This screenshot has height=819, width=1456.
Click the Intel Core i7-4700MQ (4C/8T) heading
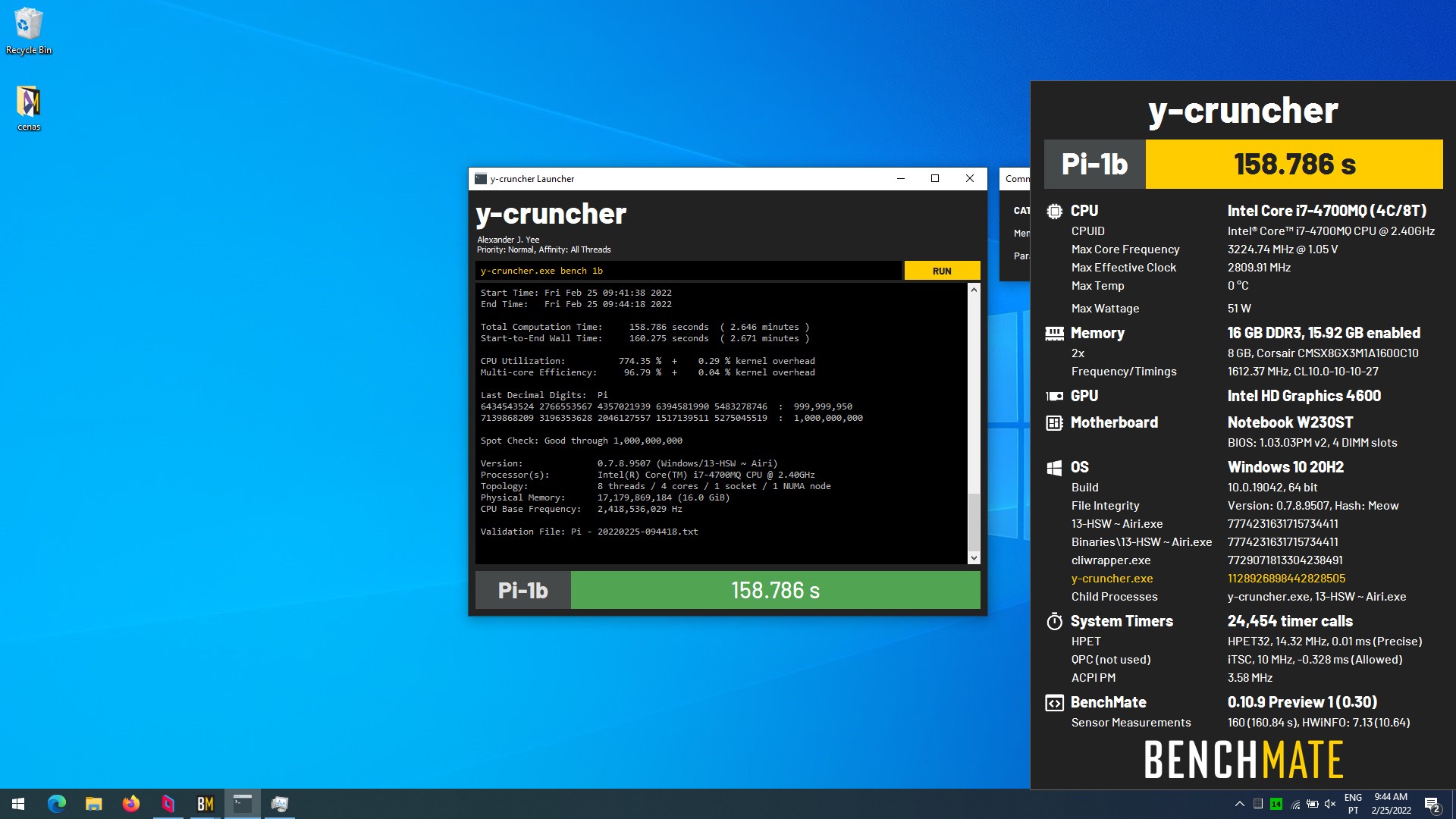[x=1326, y=211]
